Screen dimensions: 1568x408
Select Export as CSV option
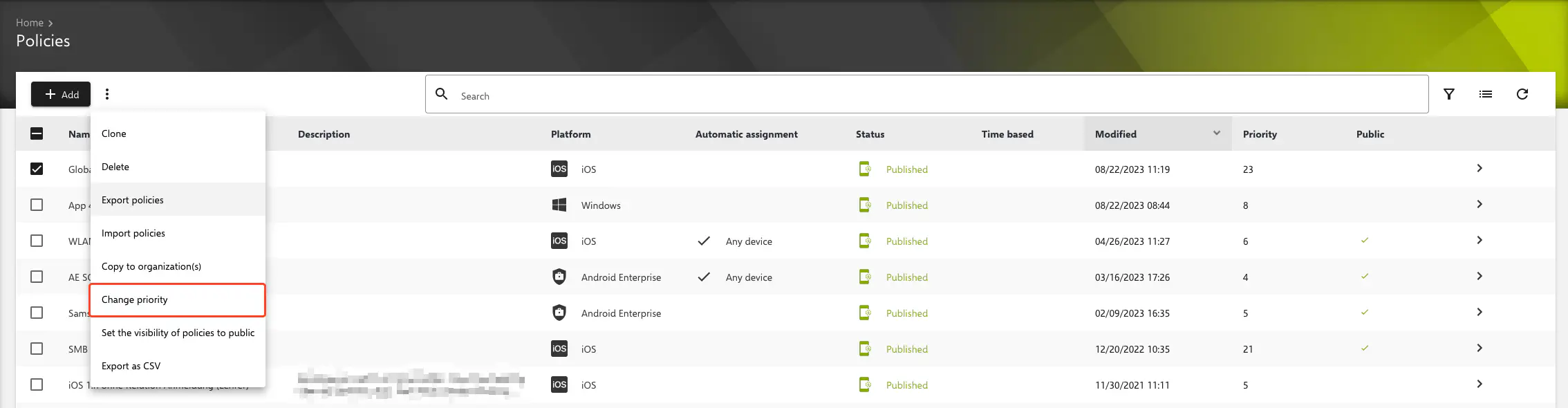click(x=177, y=366)
